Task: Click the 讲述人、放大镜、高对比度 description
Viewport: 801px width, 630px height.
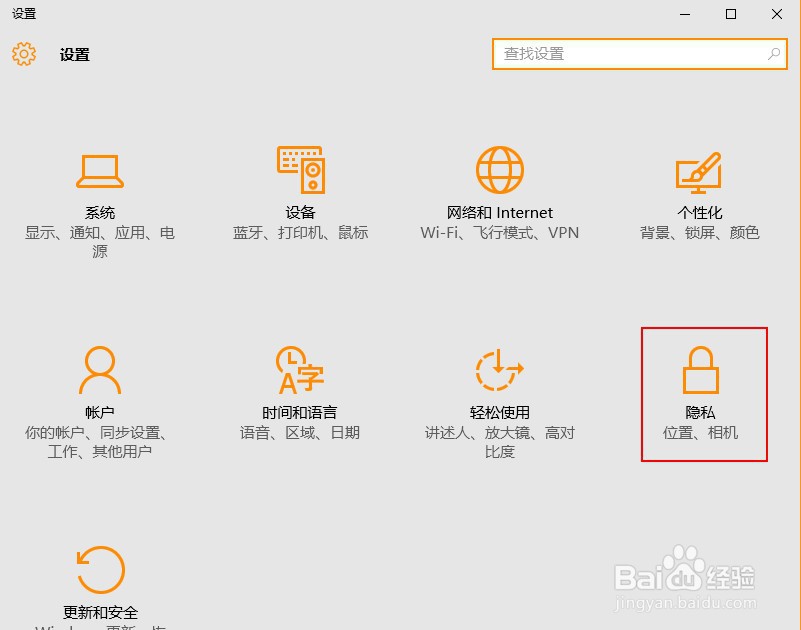Action: click(x=500, y=442)
